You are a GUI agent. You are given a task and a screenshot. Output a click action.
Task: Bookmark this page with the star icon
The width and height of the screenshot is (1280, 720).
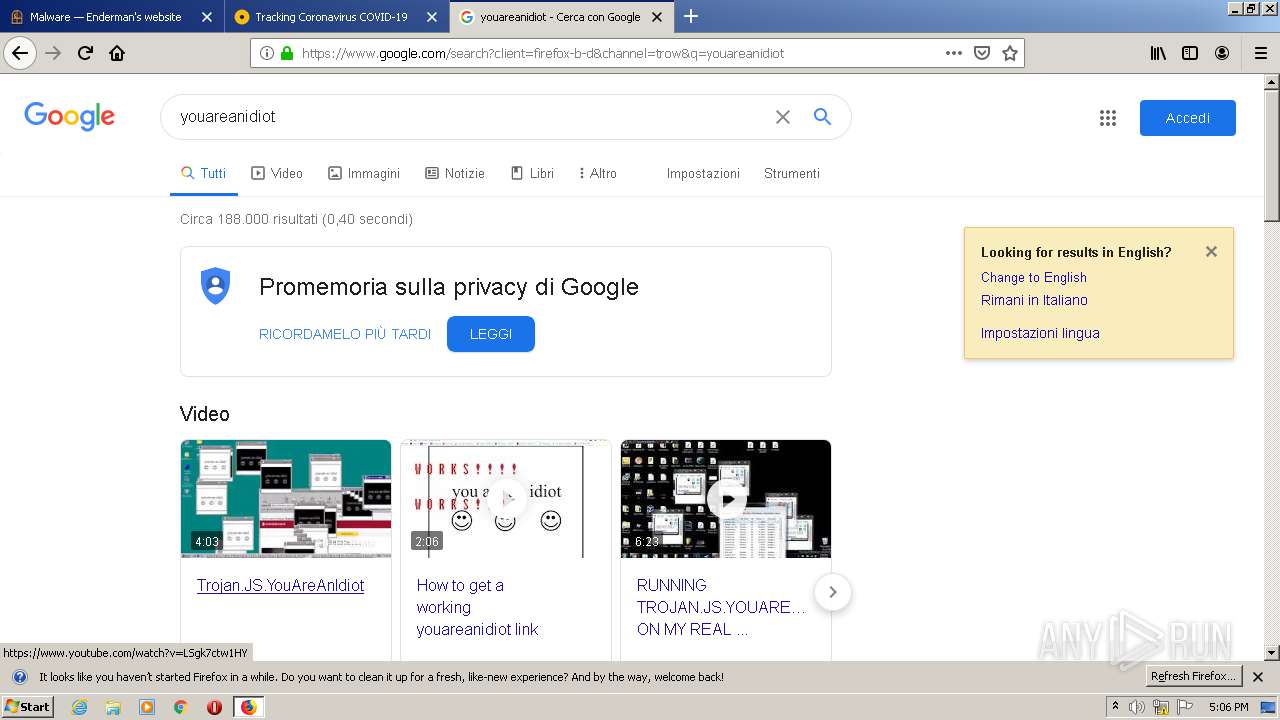coord(1010,53)
